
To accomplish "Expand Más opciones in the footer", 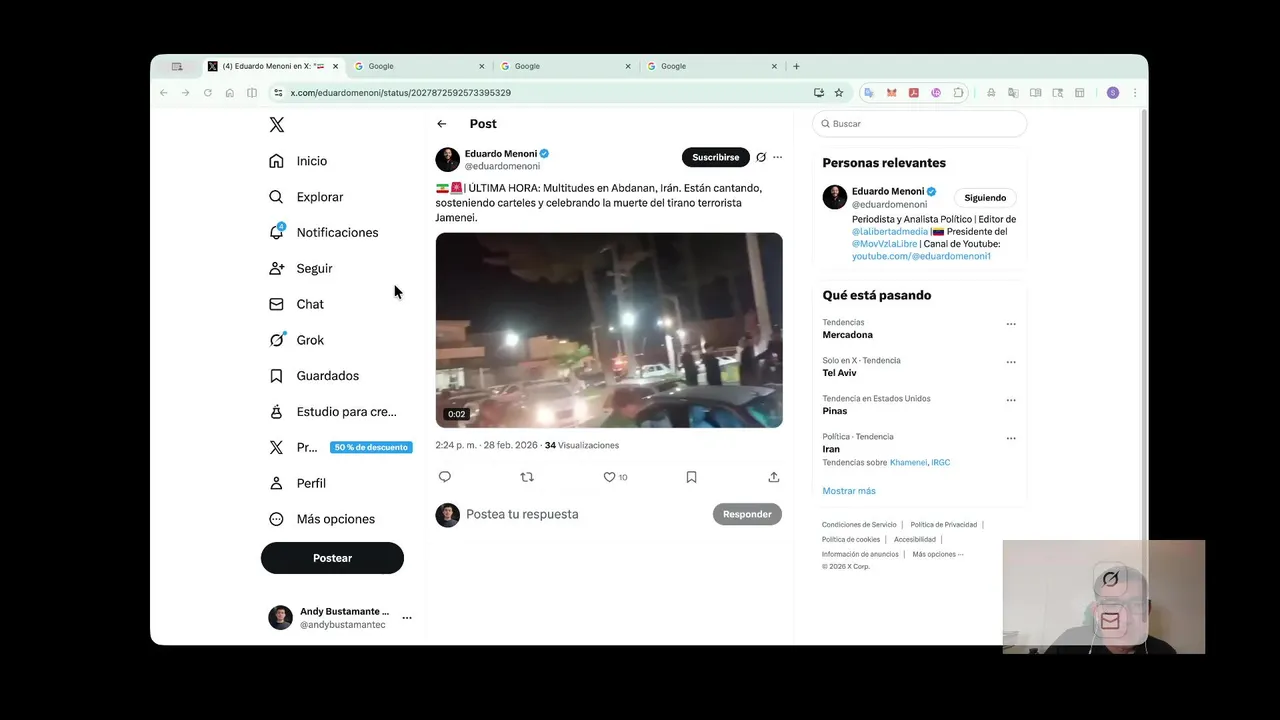I will coord(938,554).
